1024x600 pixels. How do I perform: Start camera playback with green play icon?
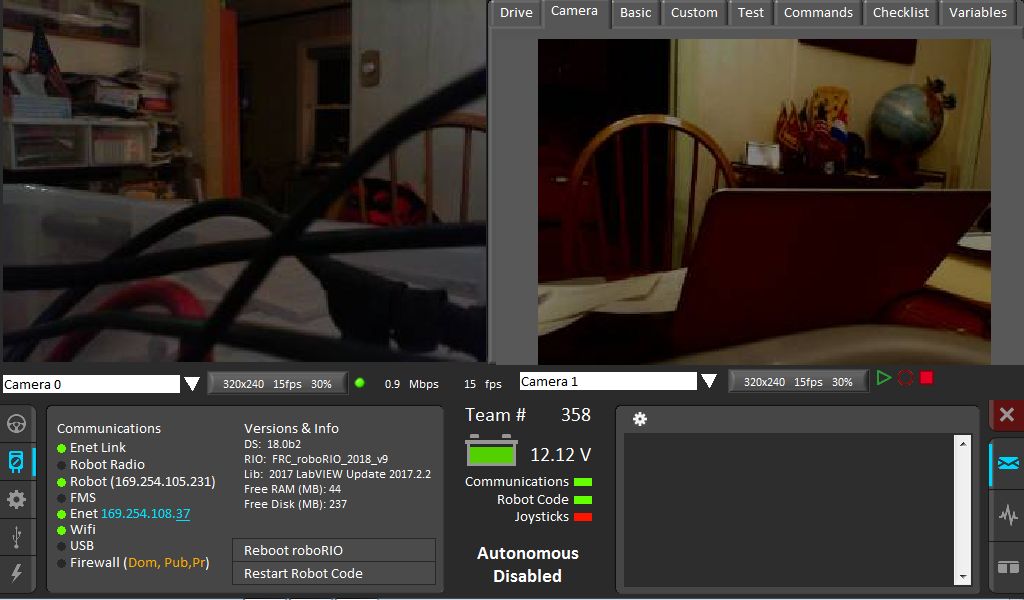click(884, 377)
